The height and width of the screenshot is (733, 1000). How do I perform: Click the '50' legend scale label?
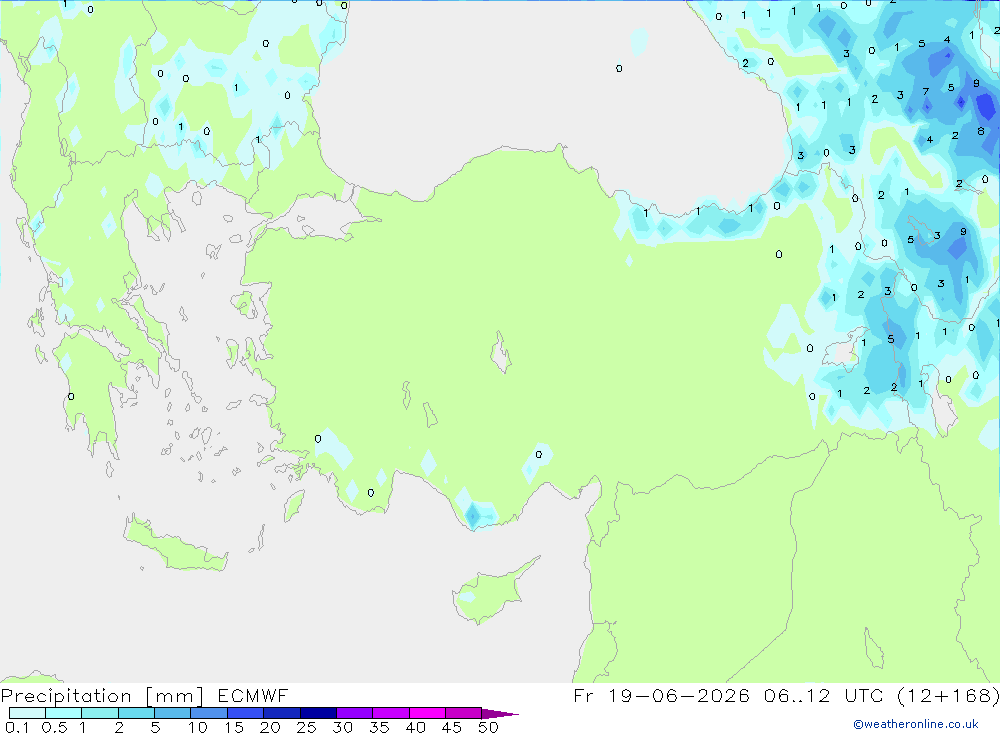(489, 727)
